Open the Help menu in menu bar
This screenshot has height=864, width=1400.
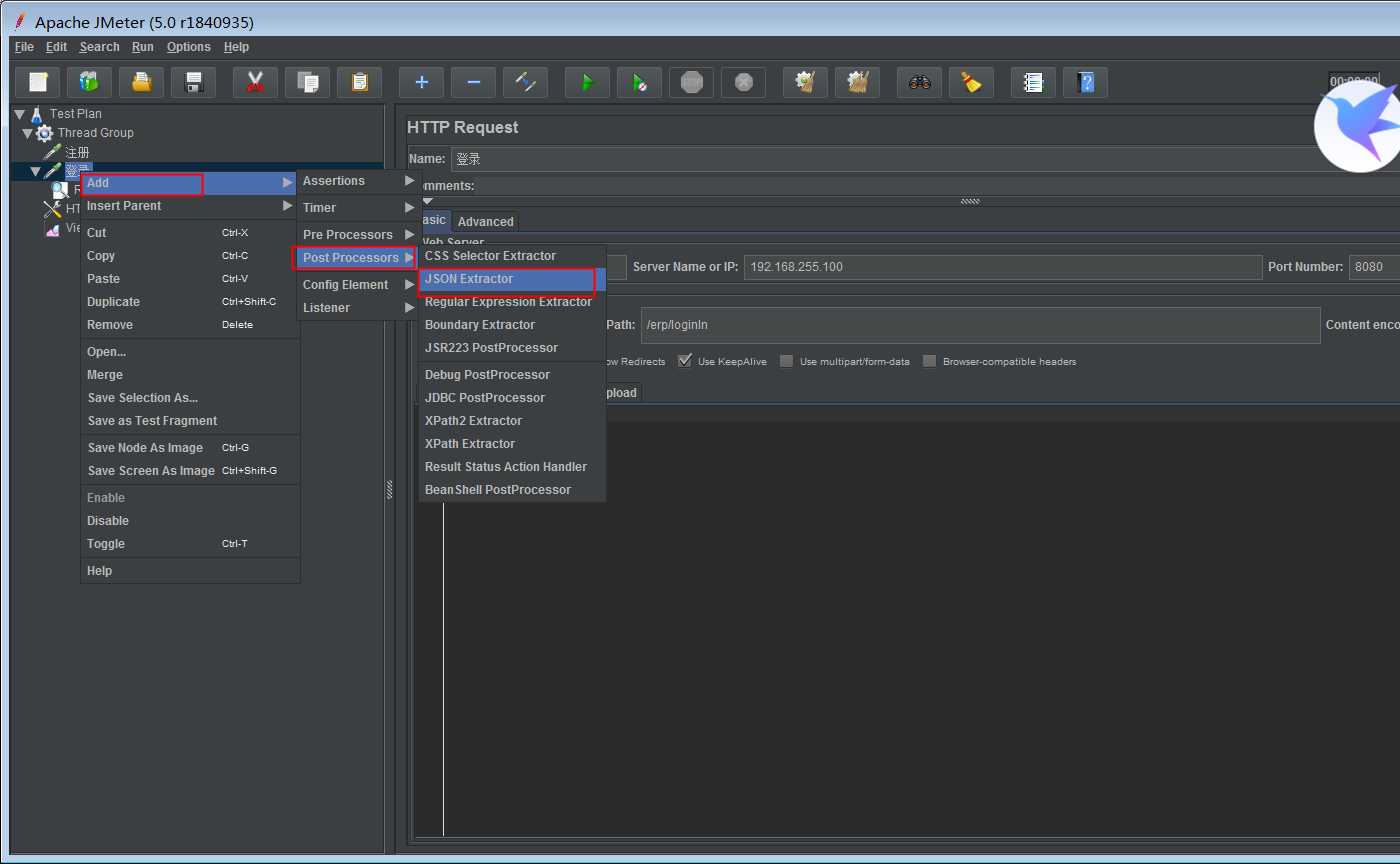[x=236, y=47]
